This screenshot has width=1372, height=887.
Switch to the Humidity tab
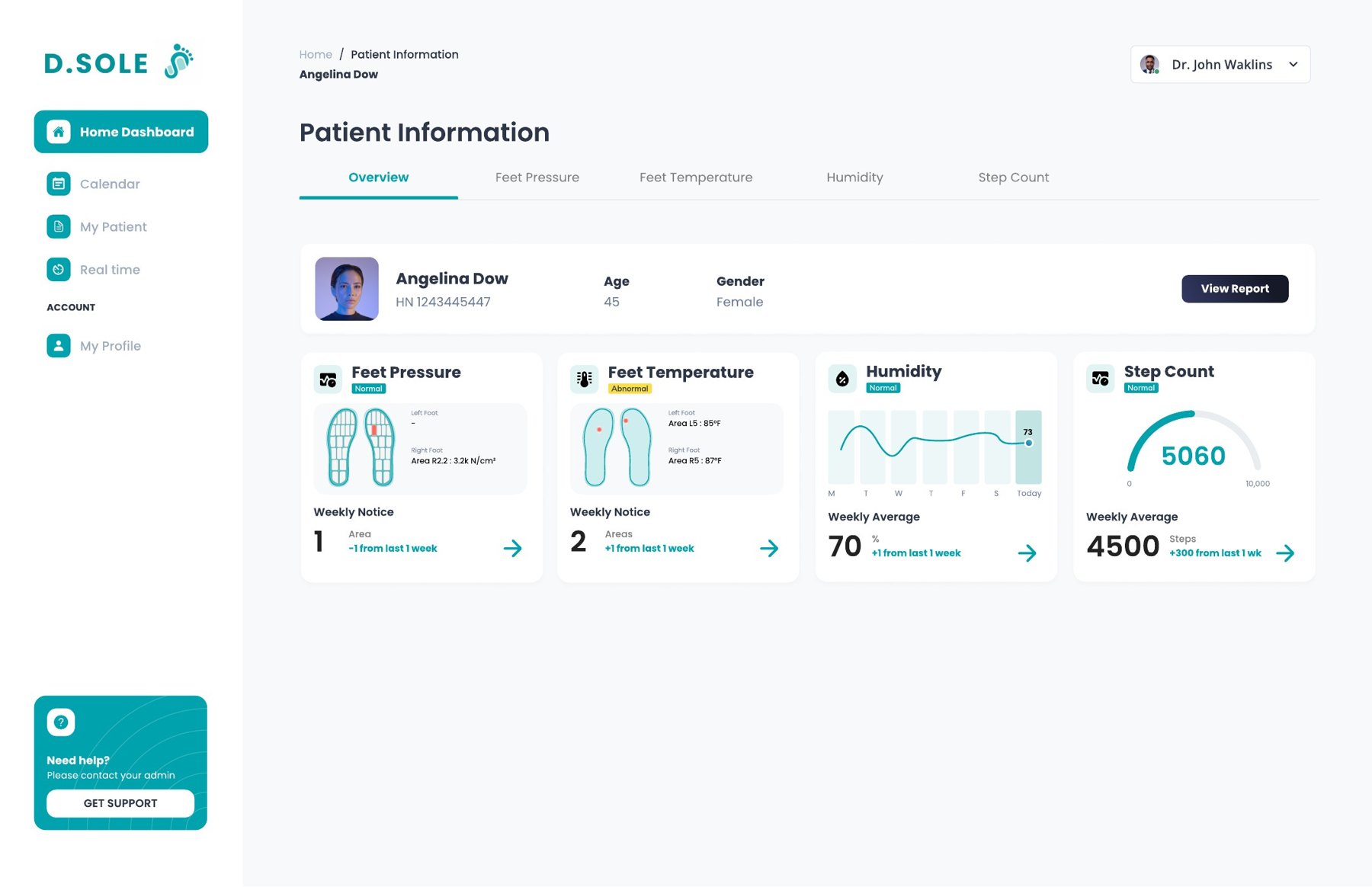pos(854,178)
